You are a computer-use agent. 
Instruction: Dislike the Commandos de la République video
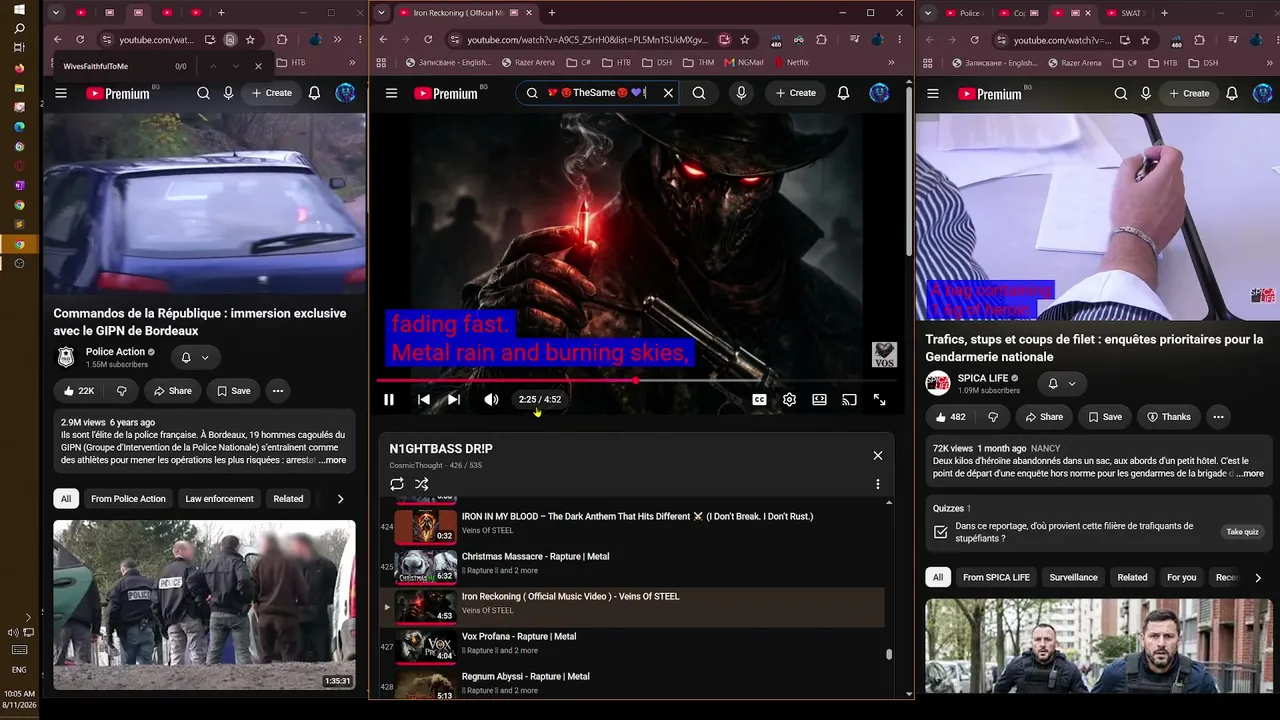coord(121,391)
